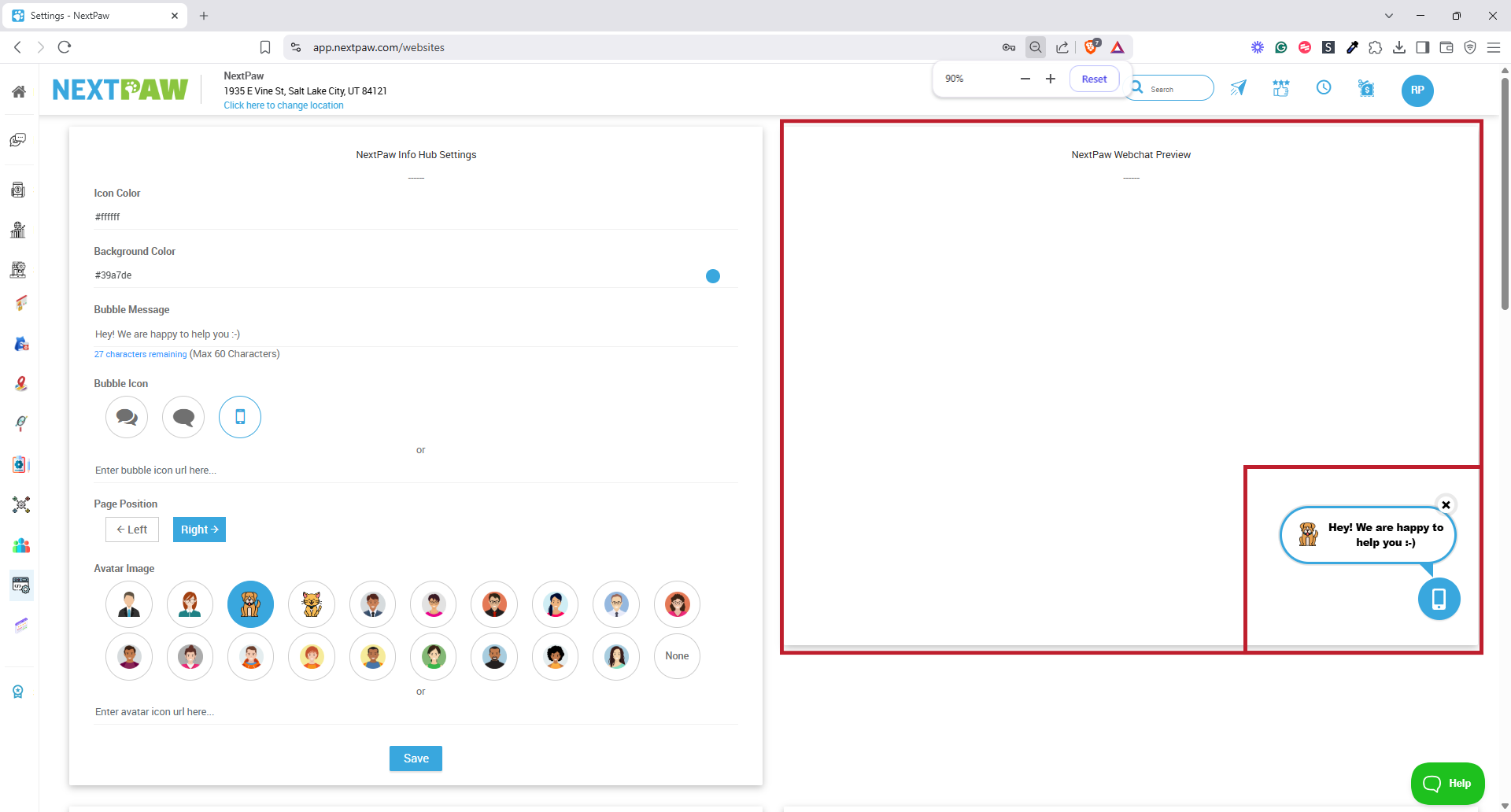This screenshot has height=812, width=1511.
Task: Close the webchat preview bubble message
Action: [1446, 505]
